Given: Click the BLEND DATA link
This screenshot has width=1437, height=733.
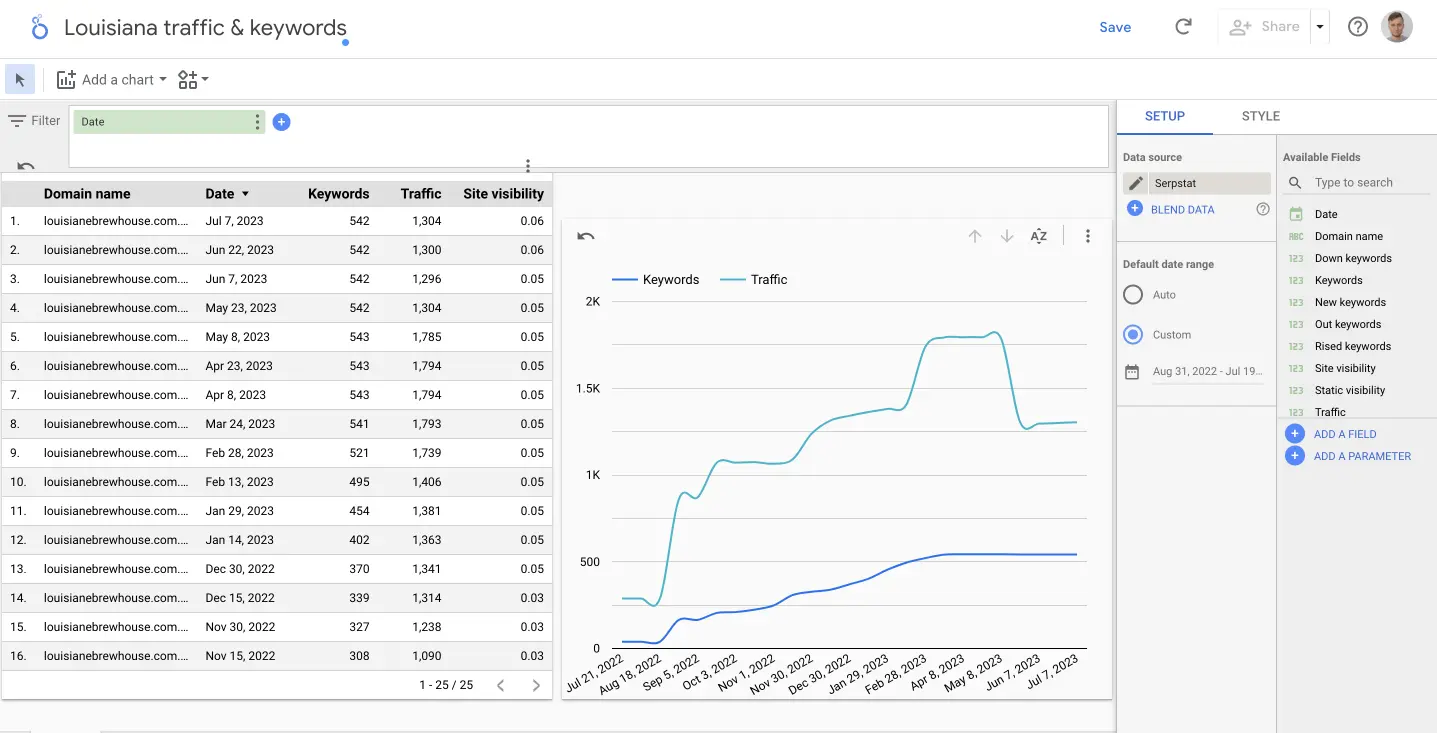Looking at the screenshot, I should tap(1182, 210).
